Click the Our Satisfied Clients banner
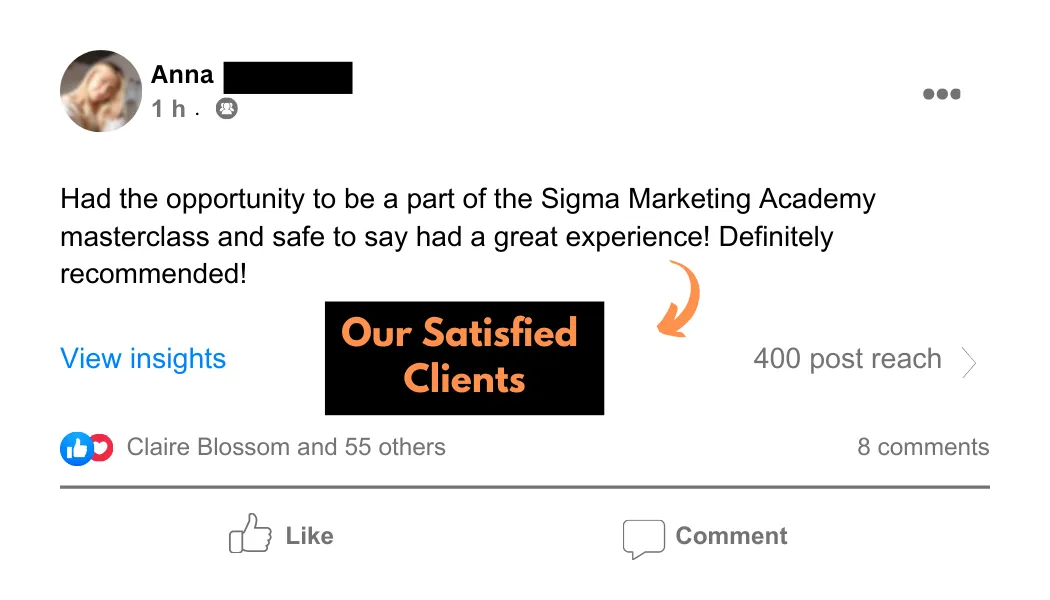The width and height of the screenshot is (1050, 600). [464, 358]
